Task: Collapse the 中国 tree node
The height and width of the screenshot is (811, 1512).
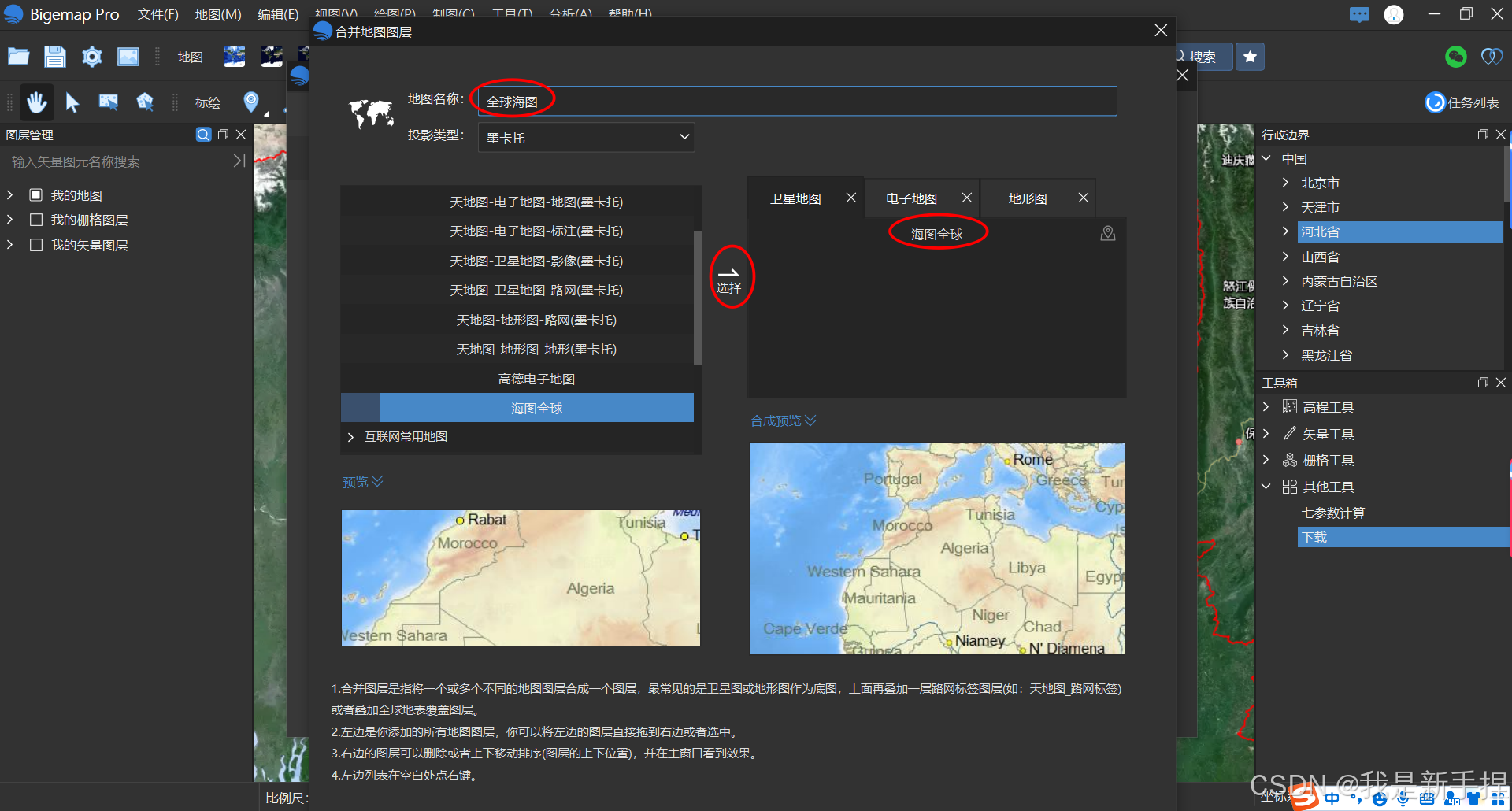Action: tap(1266, 158)
